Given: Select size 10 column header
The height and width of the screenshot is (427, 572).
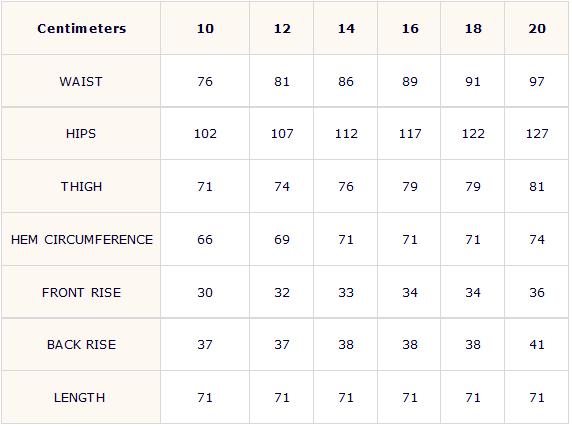Looking at the screenshot, I should coord(205,29).
